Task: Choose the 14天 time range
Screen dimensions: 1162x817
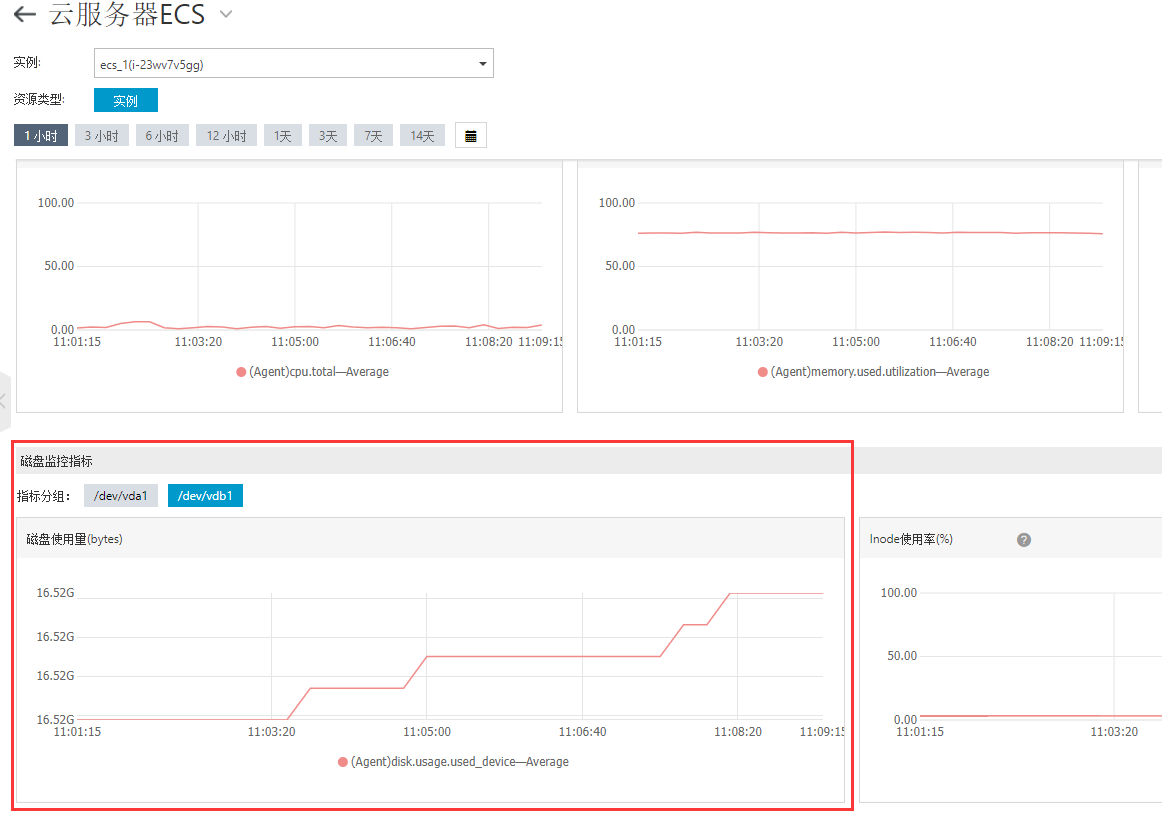Action: click(422, 136)
